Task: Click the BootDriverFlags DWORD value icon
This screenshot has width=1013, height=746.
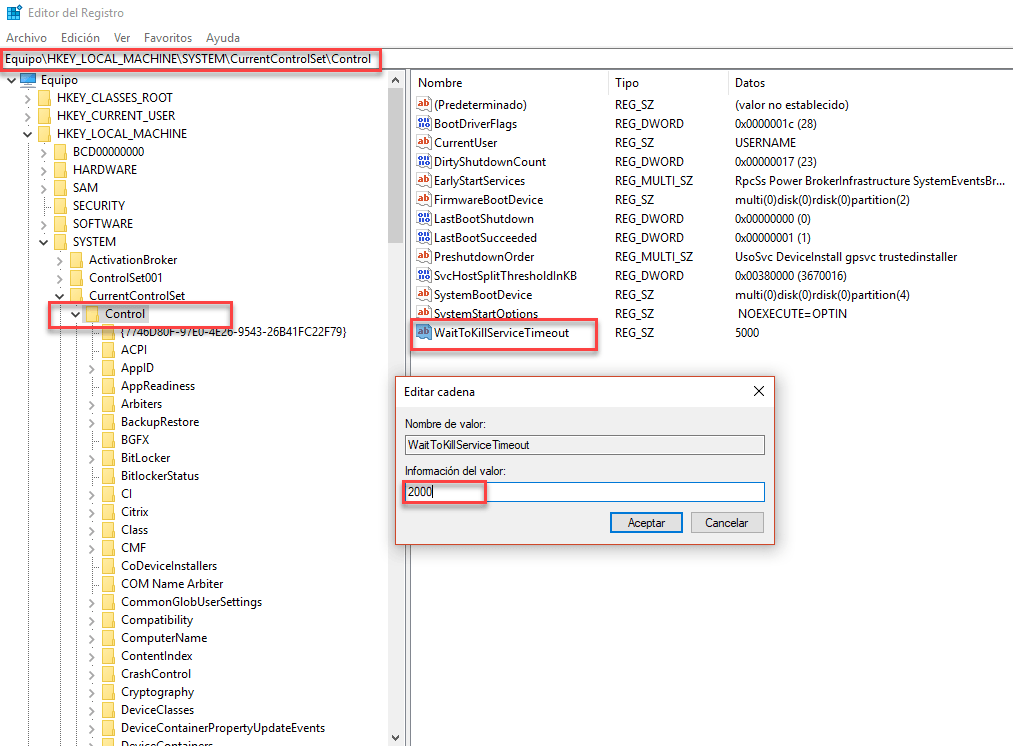Action: coord(423,124)
